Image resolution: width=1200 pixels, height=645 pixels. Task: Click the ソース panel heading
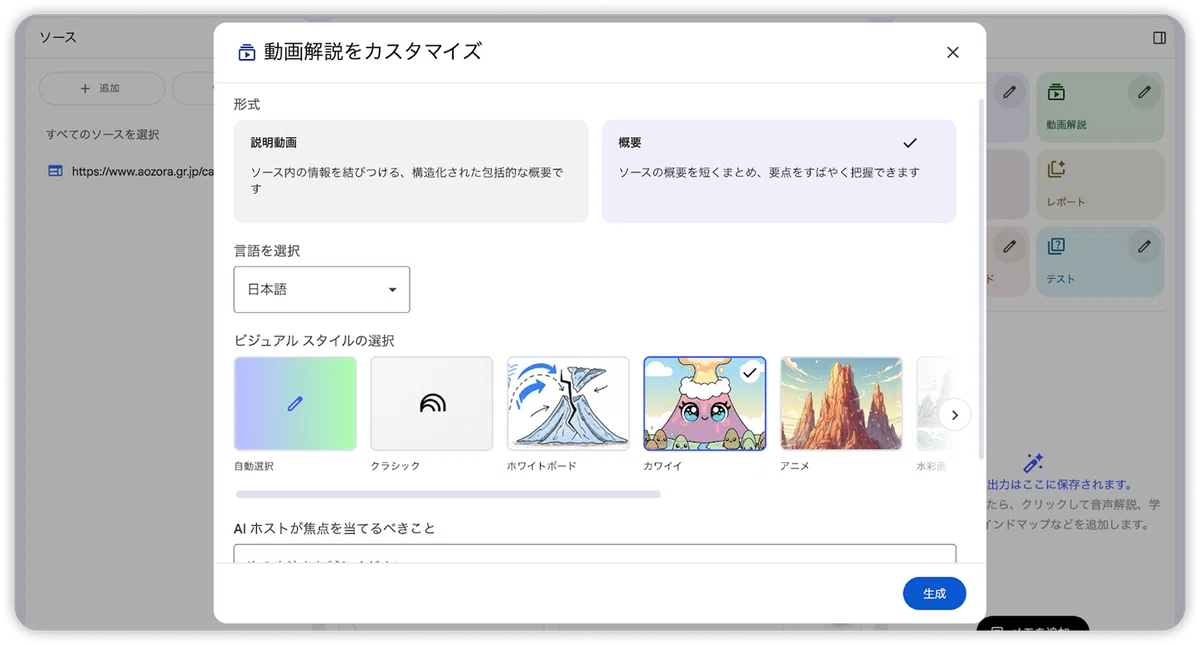(58, 38)
